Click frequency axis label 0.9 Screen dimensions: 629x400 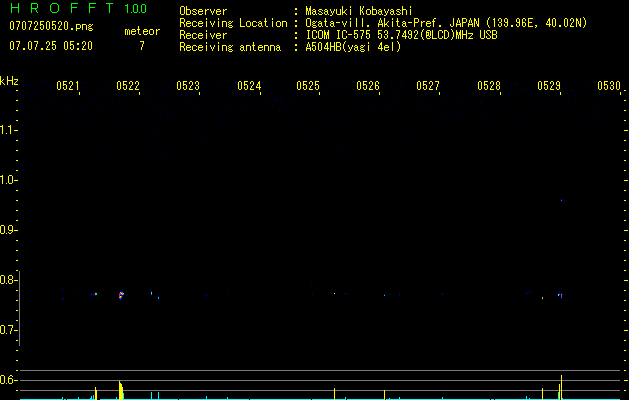pyautogui.click(x=8, y=230)
